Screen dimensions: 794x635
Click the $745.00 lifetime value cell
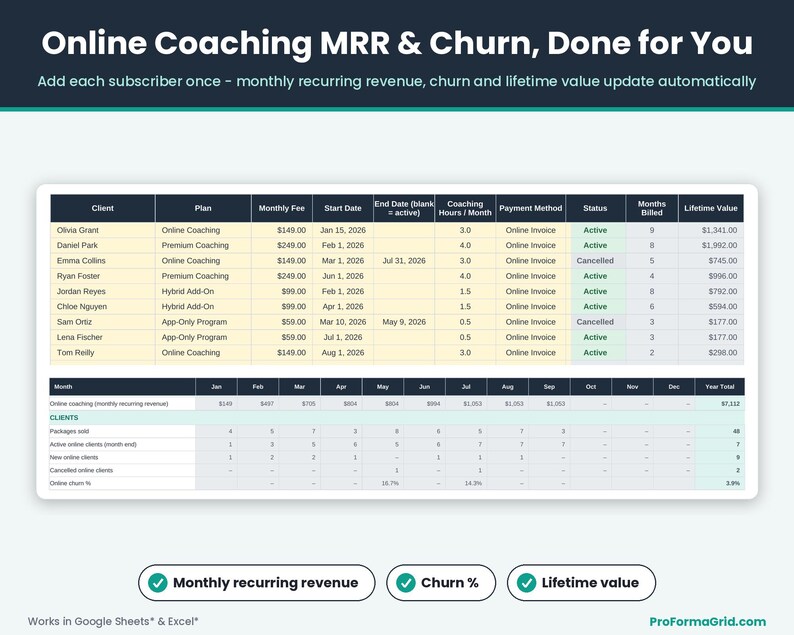click(x=711, y=261)
